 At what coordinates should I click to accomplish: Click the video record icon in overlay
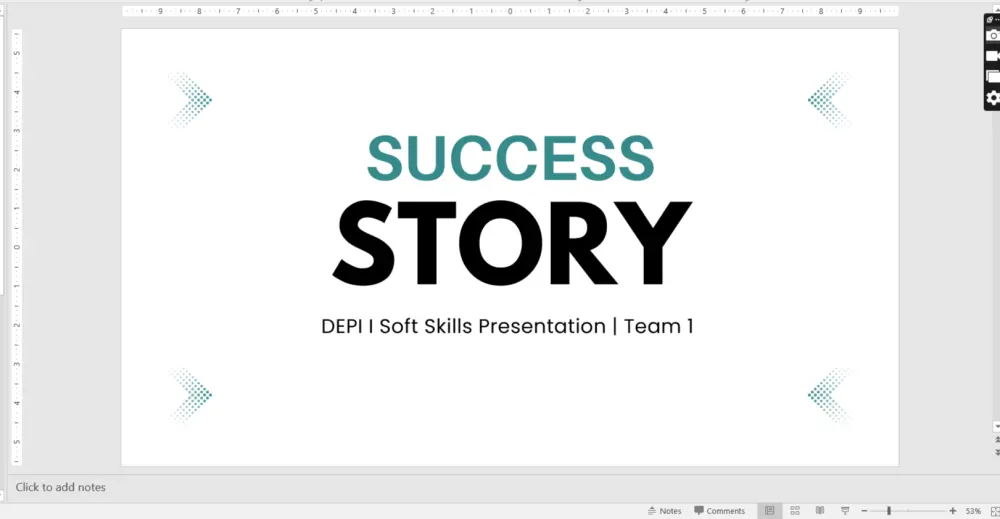click(993, 56)
